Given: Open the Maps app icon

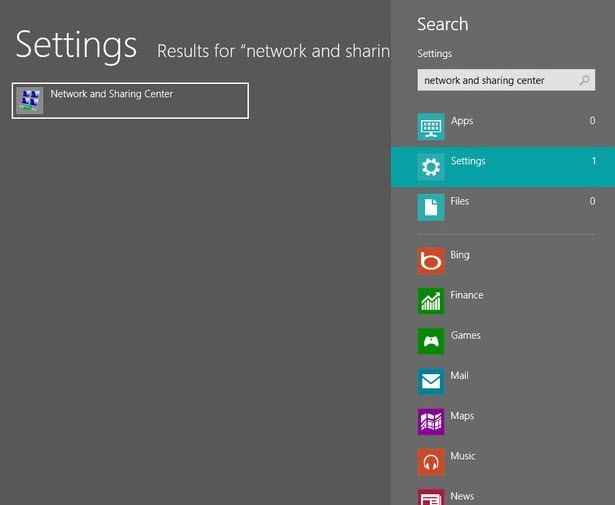Looking at the screenshot, I should pyautogui.click(x=431, y=422).
